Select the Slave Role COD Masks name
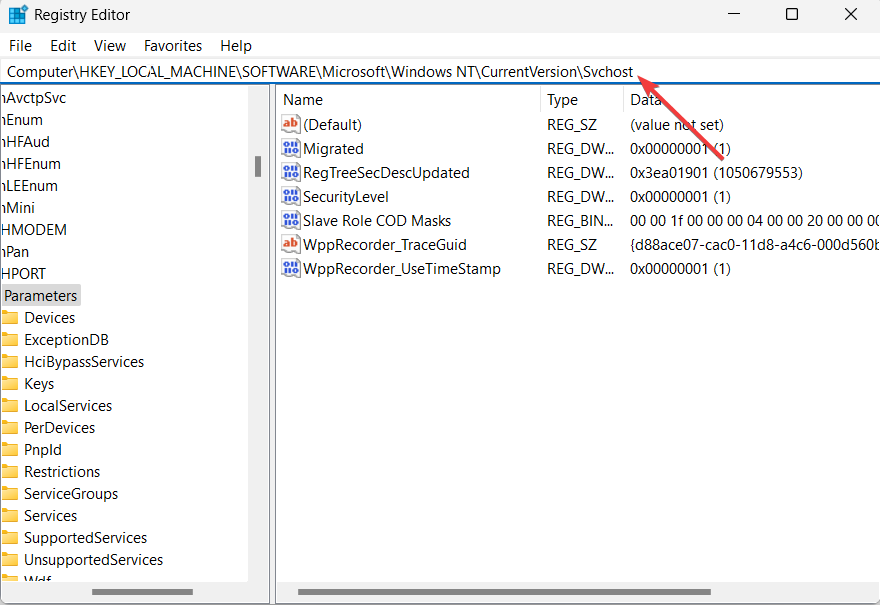880x605 pixels. point(377,221)
